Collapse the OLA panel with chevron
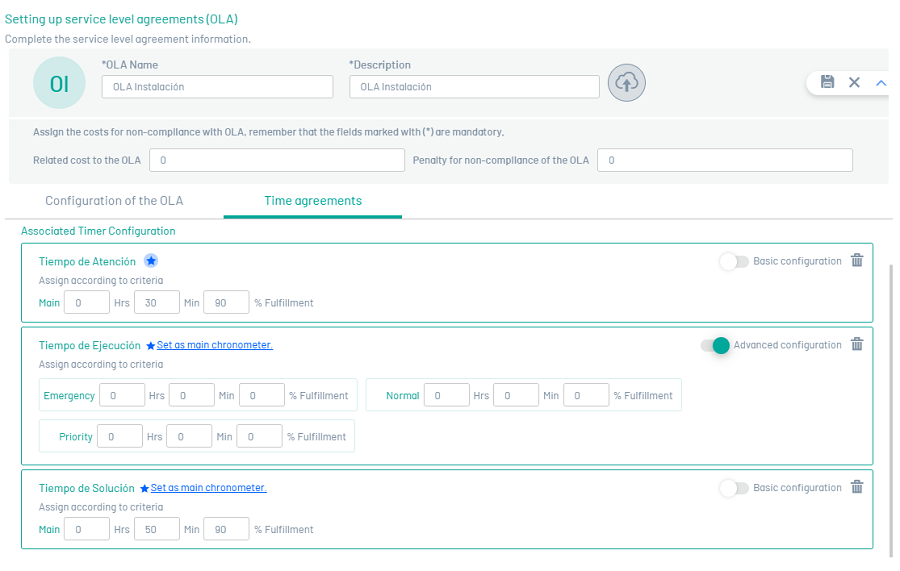 [x=881, y=82]
